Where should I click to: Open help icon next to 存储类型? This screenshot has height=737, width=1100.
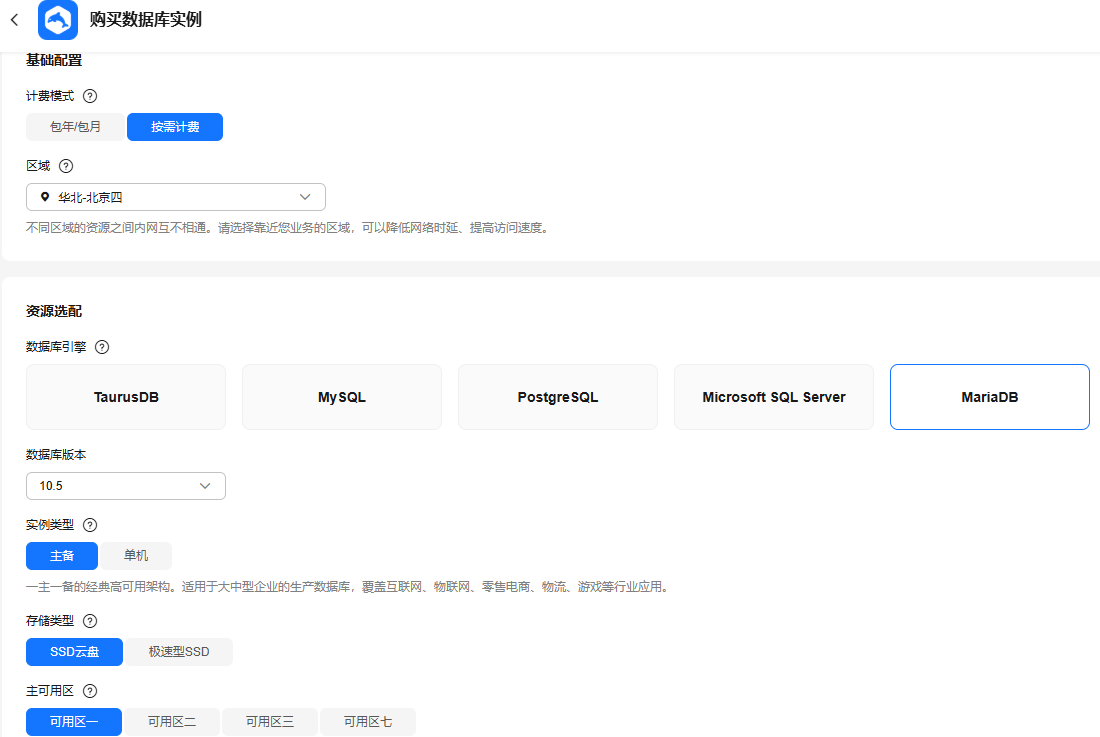click(x=90, y=621)
